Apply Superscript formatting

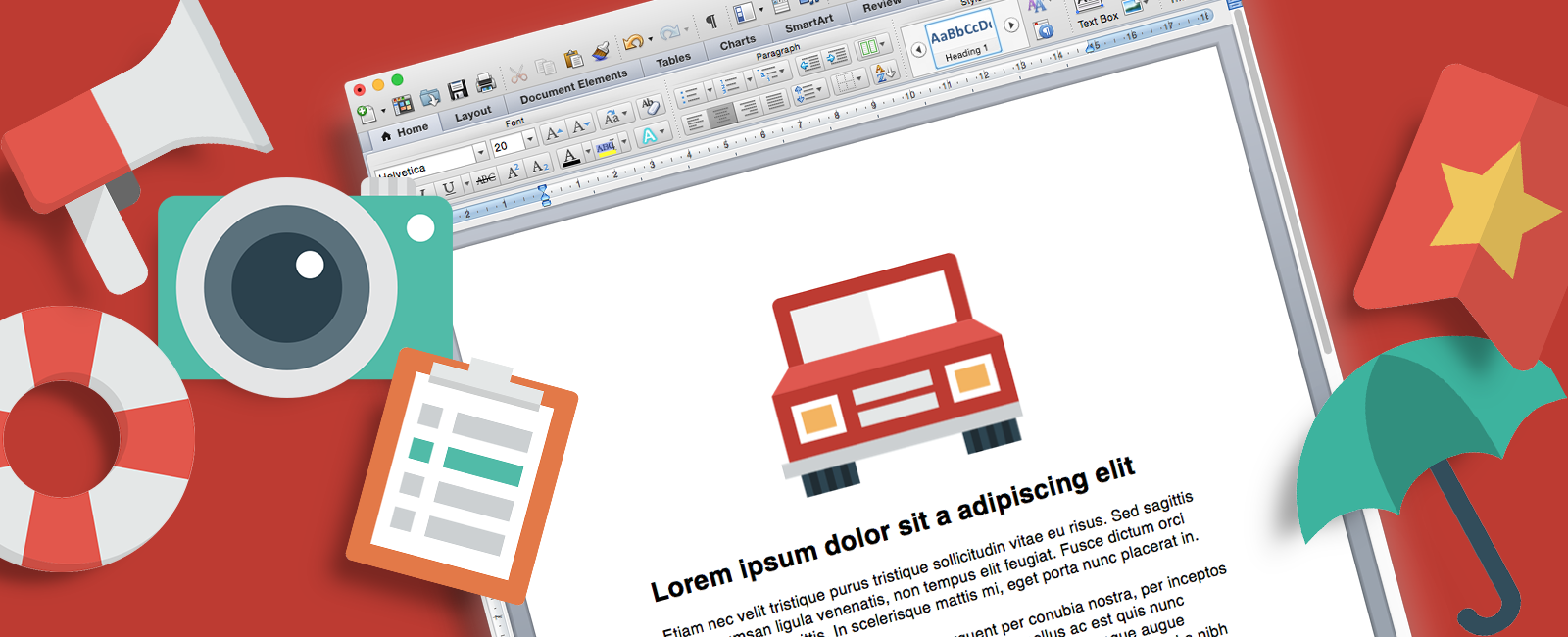click(513, 171)
